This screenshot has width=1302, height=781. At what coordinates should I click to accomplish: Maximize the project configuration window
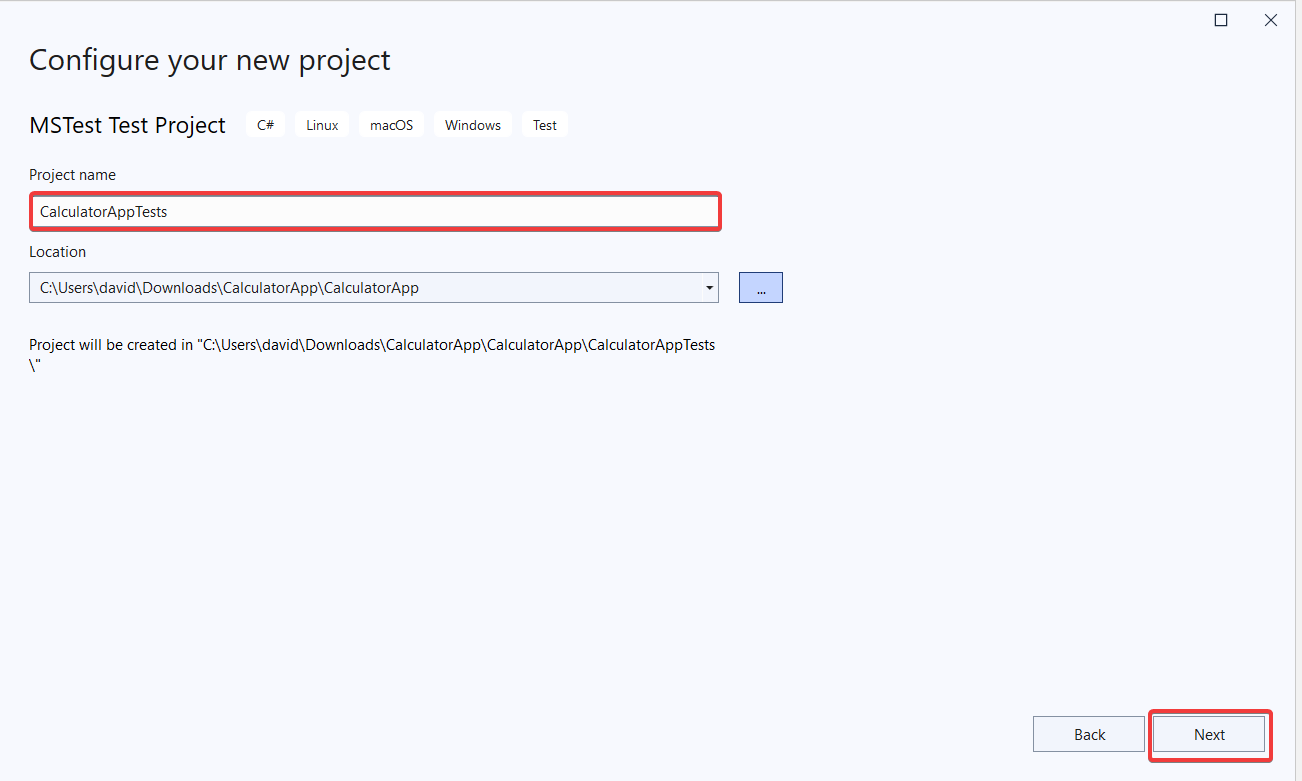[x=1220, y=19]
